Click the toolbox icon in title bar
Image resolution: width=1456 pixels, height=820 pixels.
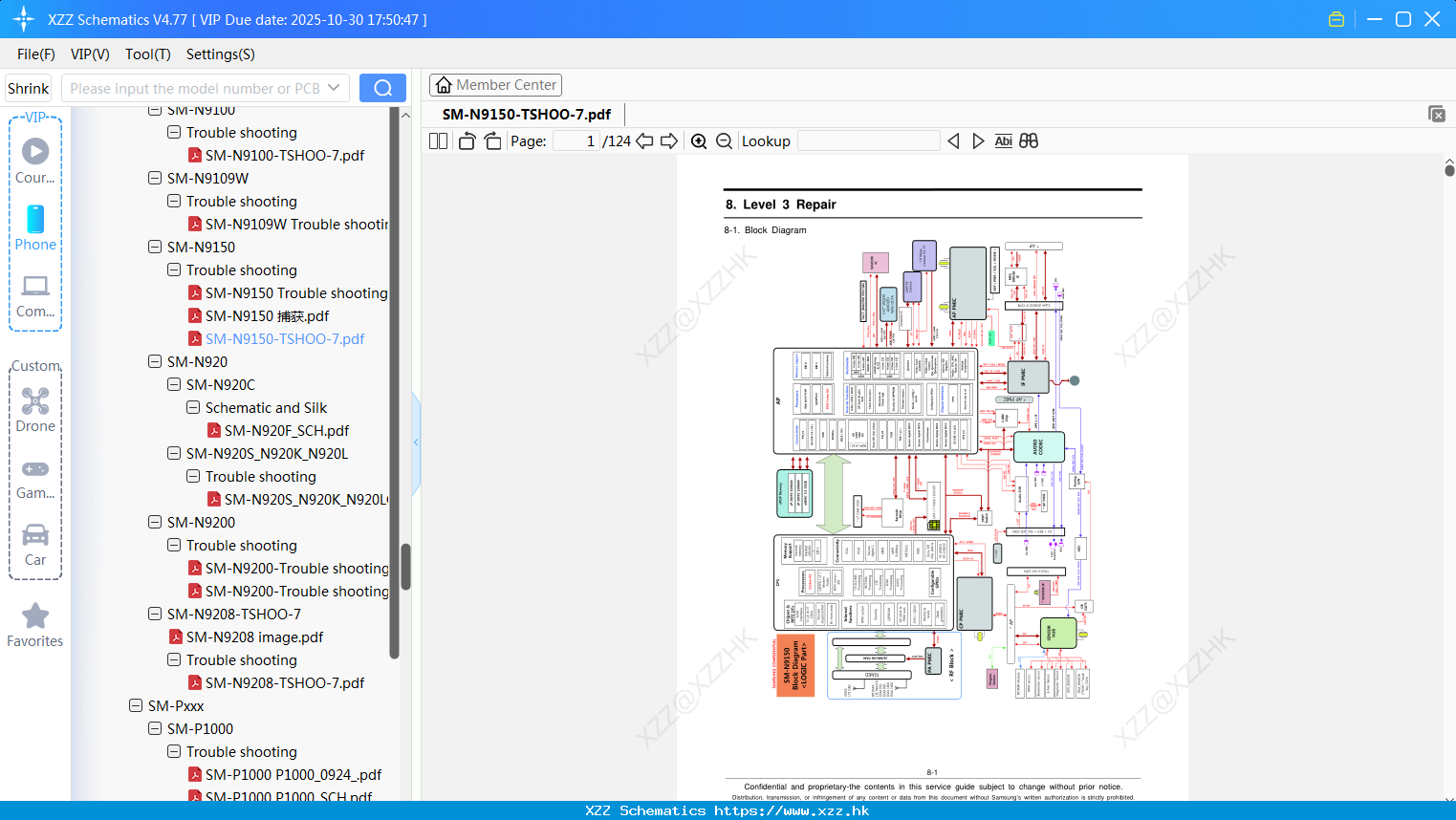1336,19
